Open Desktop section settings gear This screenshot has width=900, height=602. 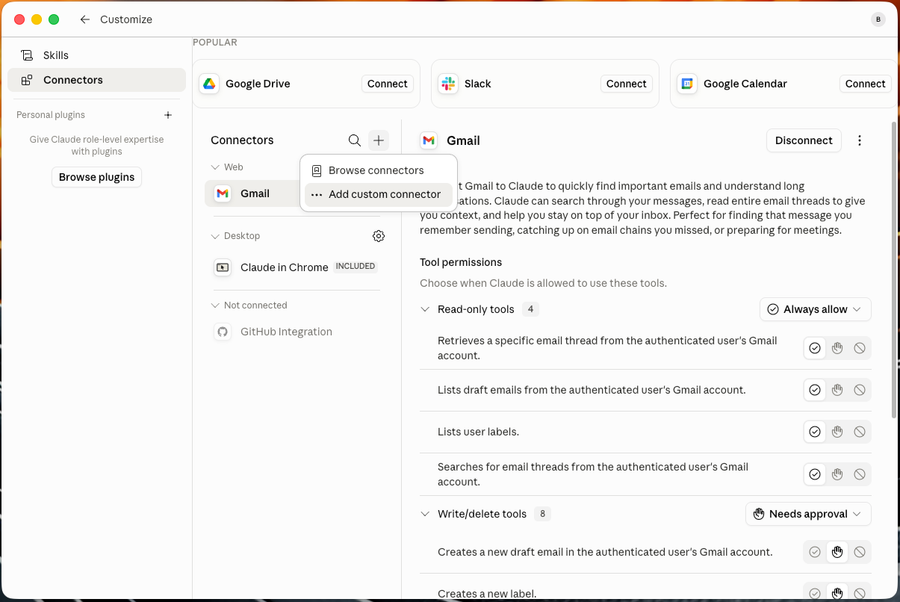pos(378,236)
